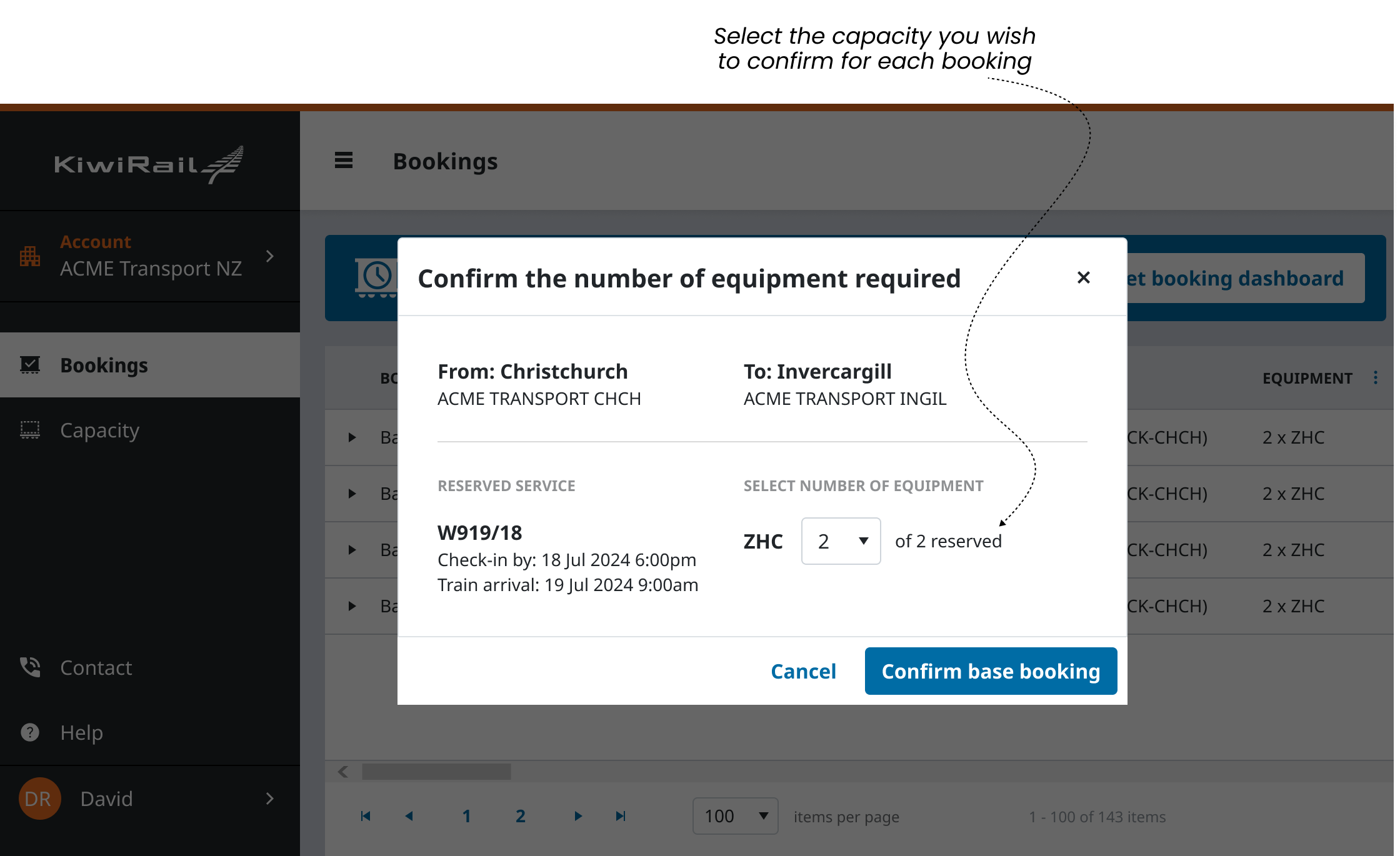Screen dimensions: 1400x856
Task: Click the Contact phone icon
Action: click(30, 667)
